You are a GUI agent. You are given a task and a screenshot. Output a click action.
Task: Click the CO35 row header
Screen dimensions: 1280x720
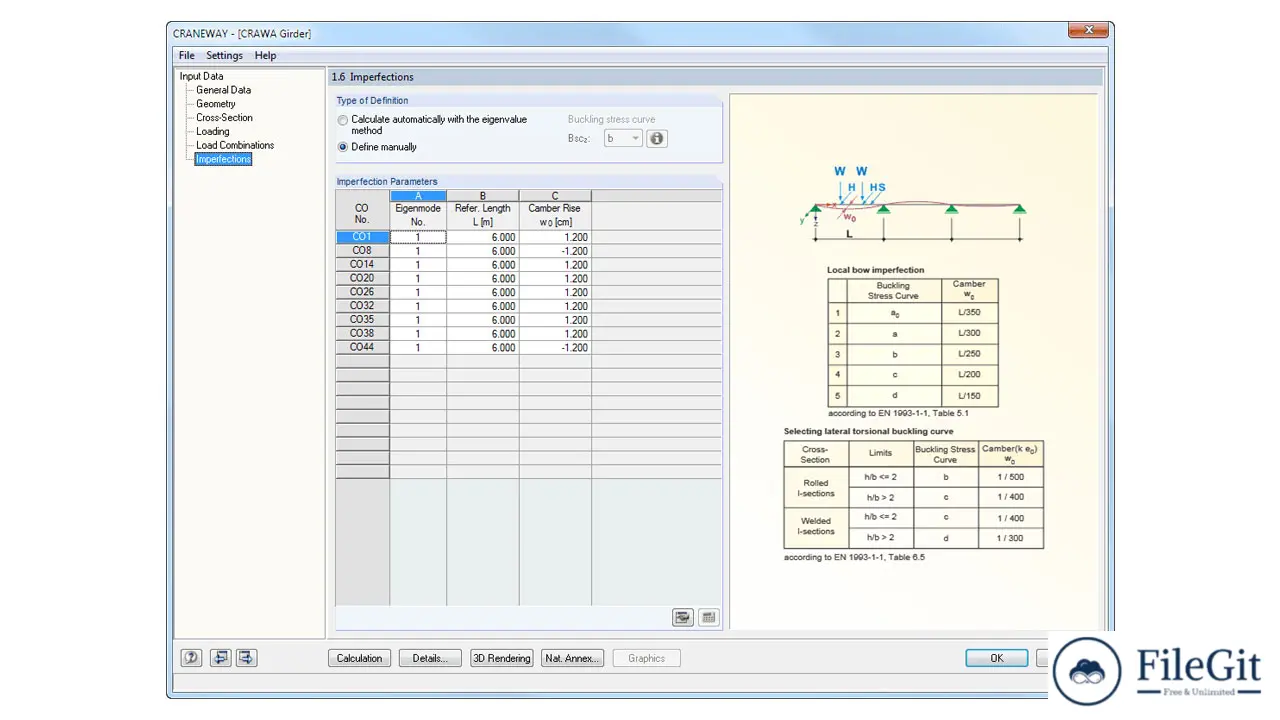pyautogui.click(x=362, y=320)
